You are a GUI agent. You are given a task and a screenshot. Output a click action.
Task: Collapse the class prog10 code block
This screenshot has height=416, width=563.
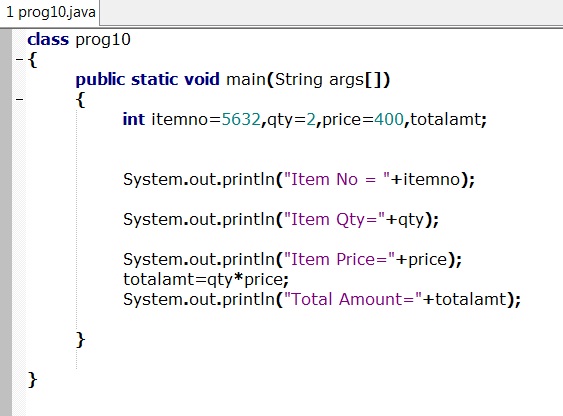20,60
